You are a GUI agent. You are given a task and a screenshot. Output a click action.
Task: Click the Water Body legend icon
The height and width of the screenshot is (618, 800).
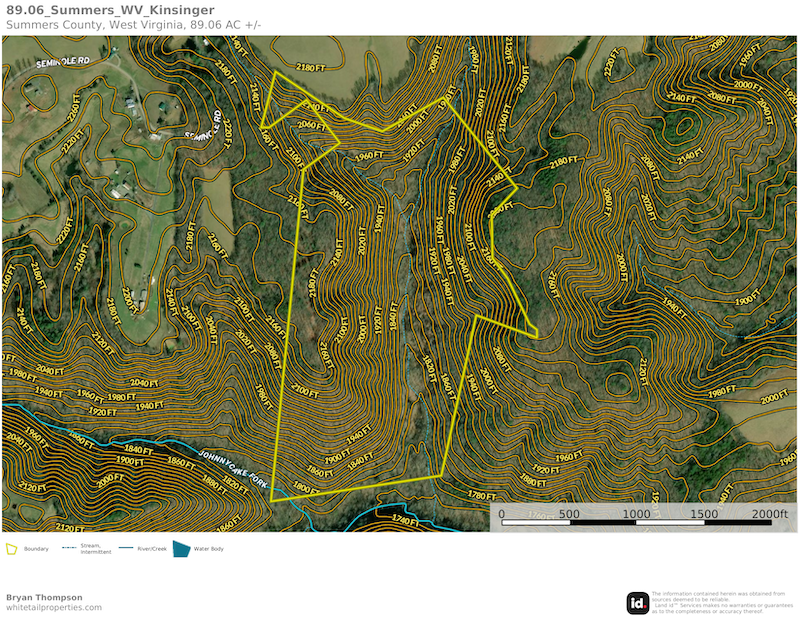[x=181, y=549]
